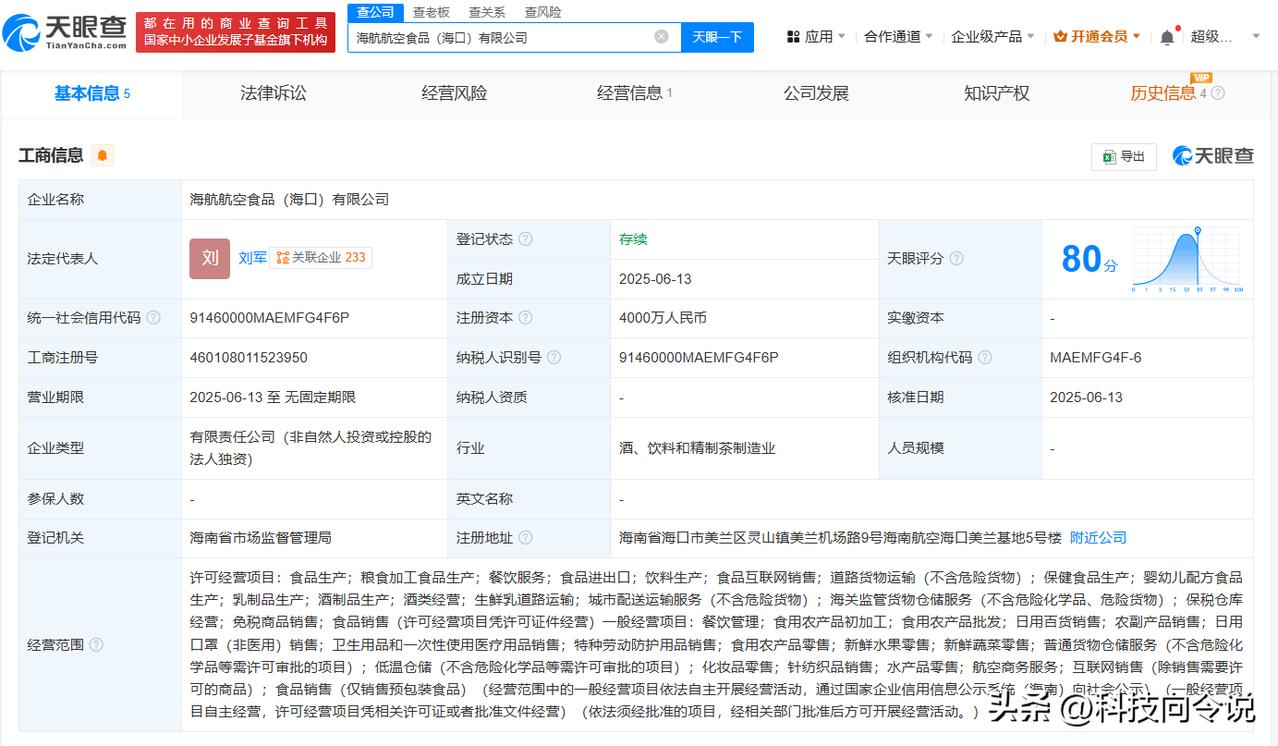
Task: Click the help icon next to 登记状态
Action: [x=526, y=239]
